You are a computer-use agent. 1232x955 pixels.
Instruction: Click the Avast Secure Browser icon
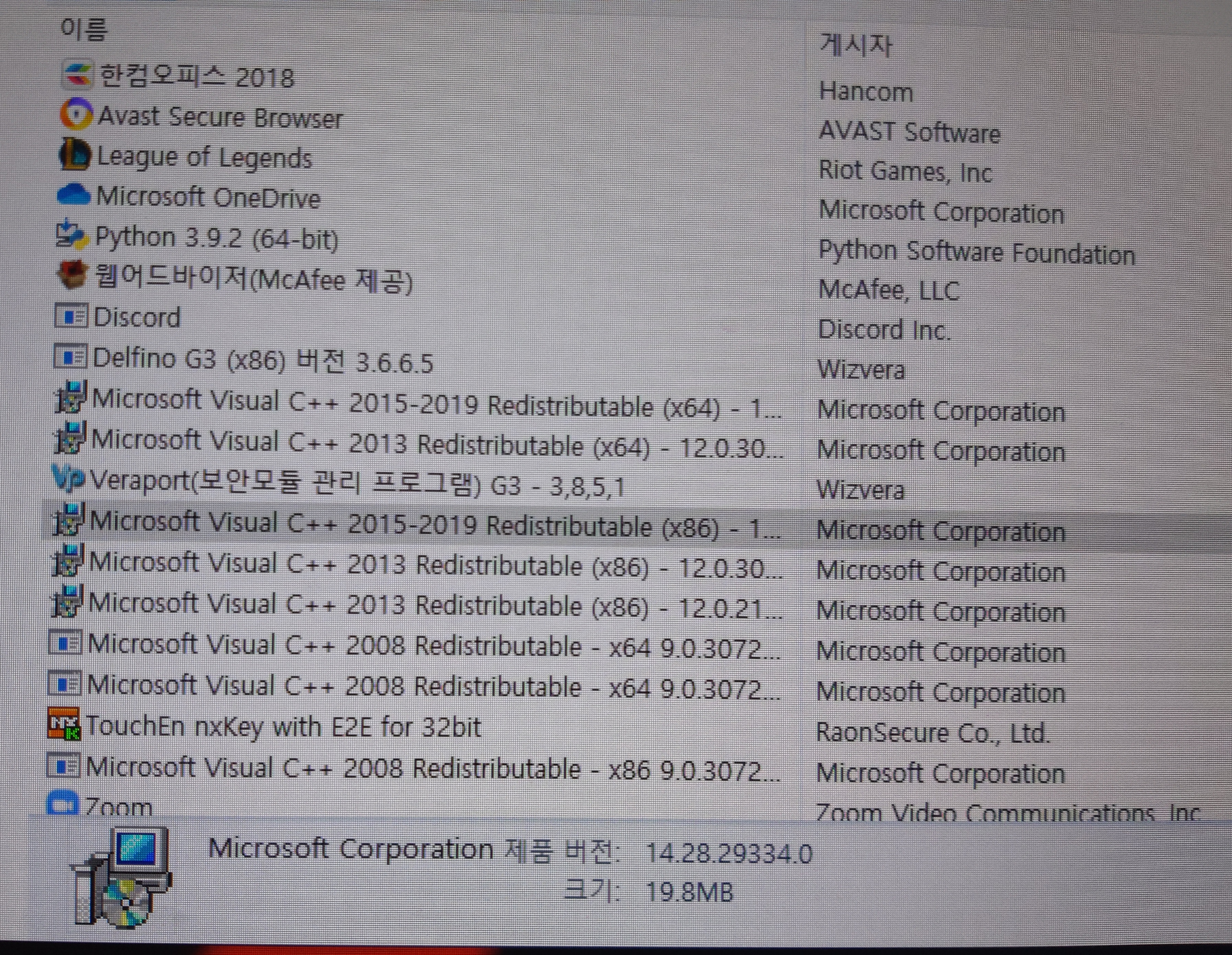point(76,115)
